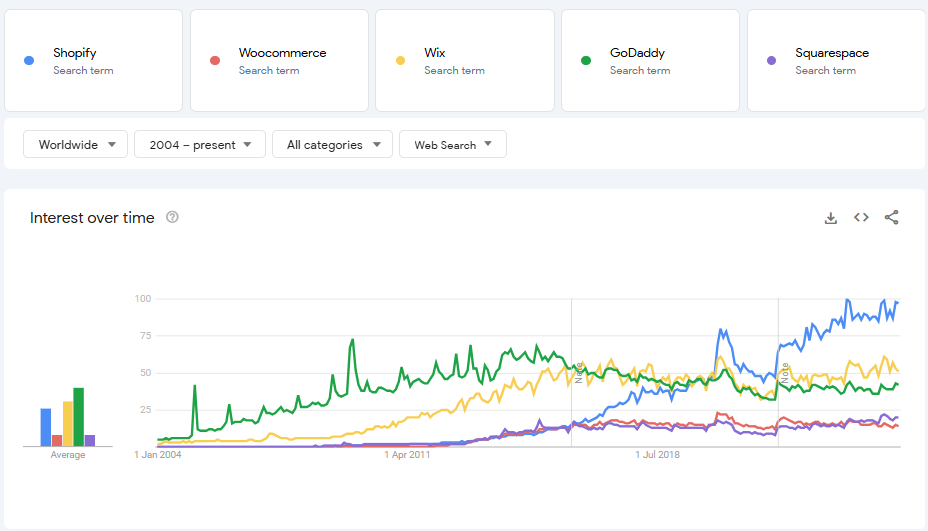The height and width of the screenshot is (531, 928).
Task: Click the purple dot beside Squarespace
Action: click(771, 61)
